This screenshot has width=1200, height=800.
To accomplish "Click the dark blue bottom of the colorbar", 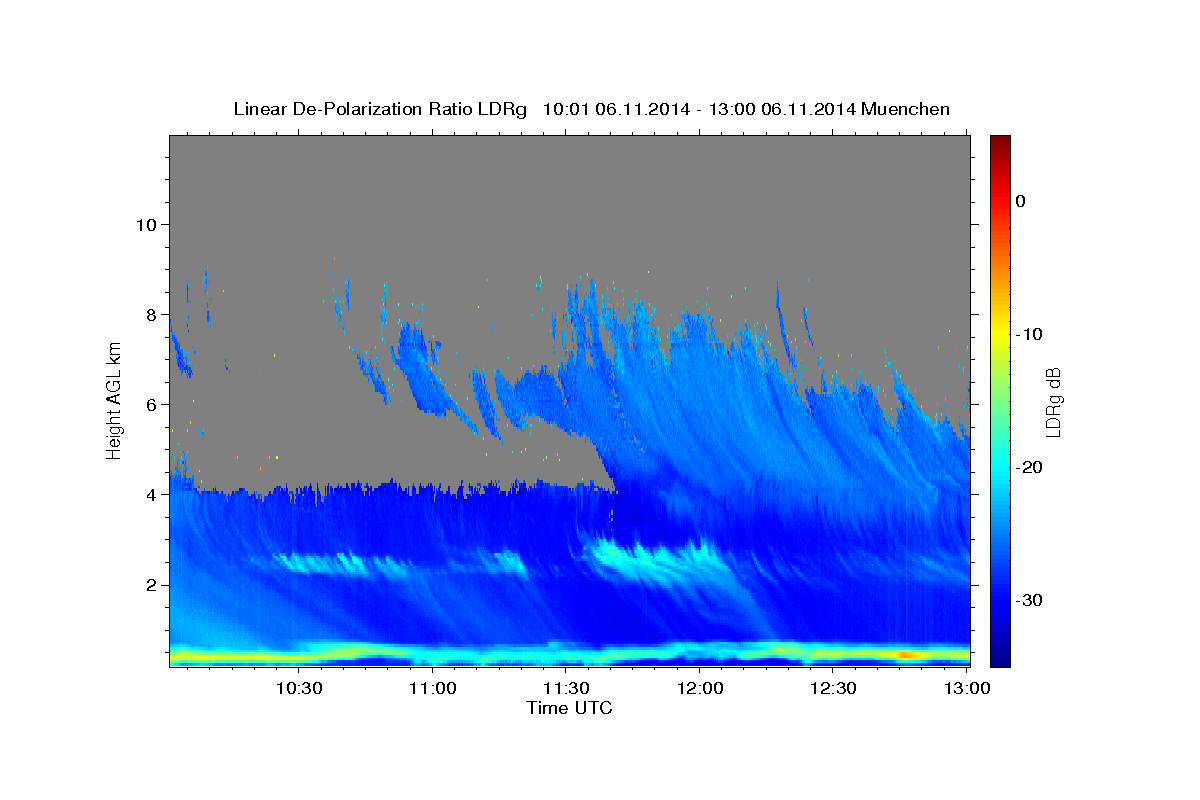I will point(1000,657).
